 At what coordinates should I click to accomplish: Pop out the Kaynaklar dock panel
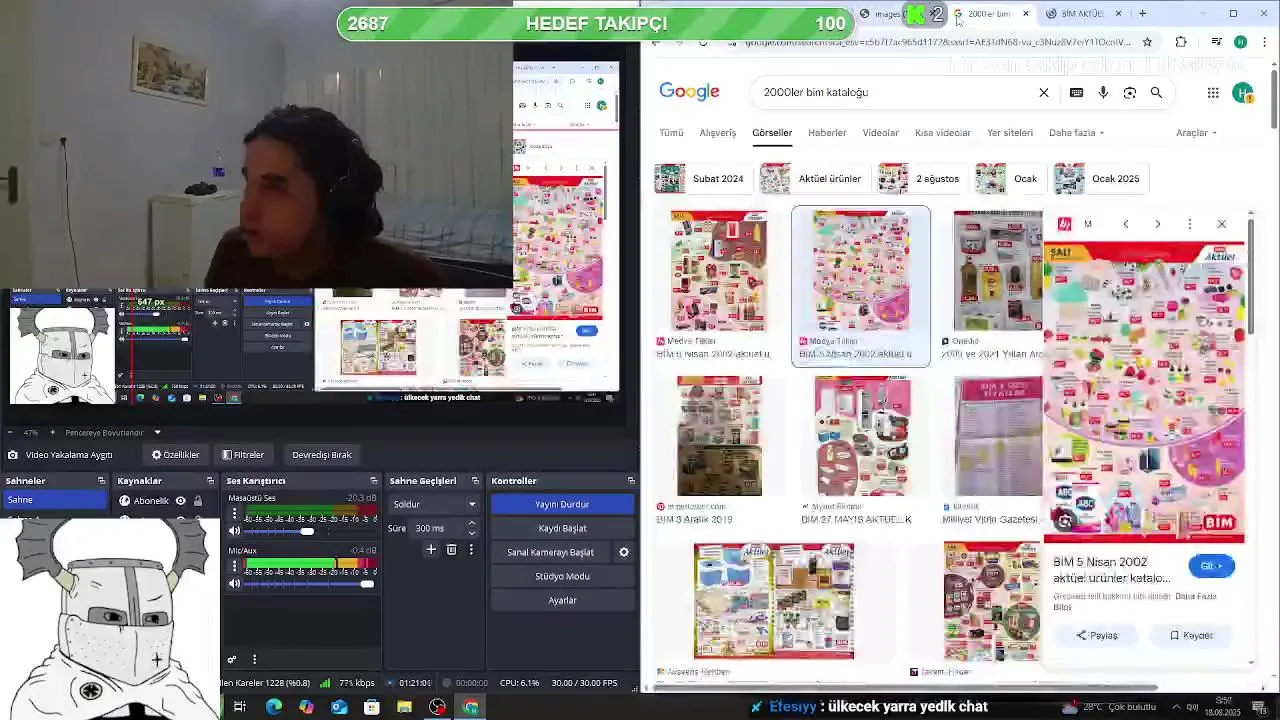[x=209, y=481]
